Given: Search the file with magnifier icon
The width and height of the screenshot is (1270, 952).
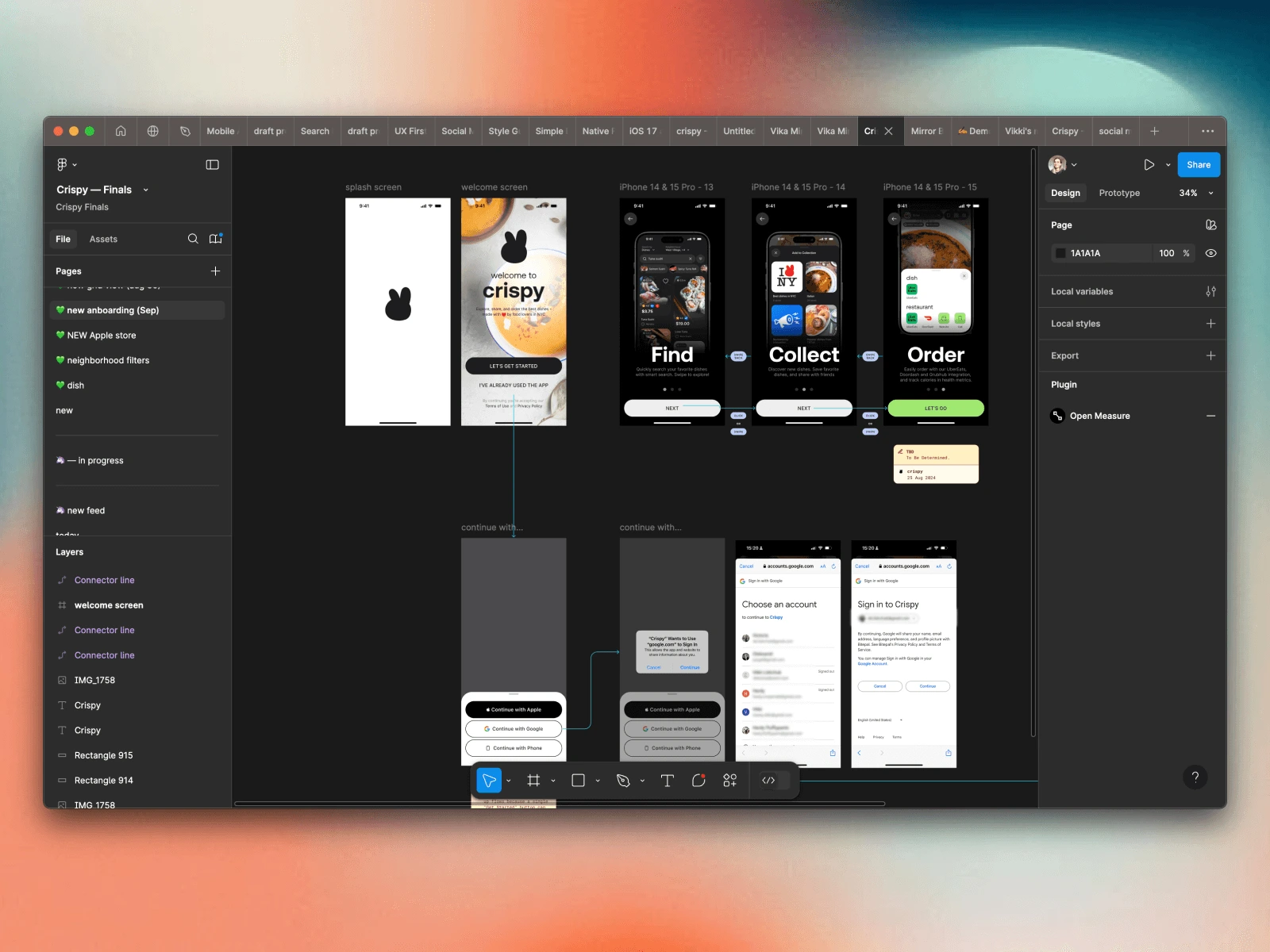Looking at the screenshot, I should click(193, 239).
